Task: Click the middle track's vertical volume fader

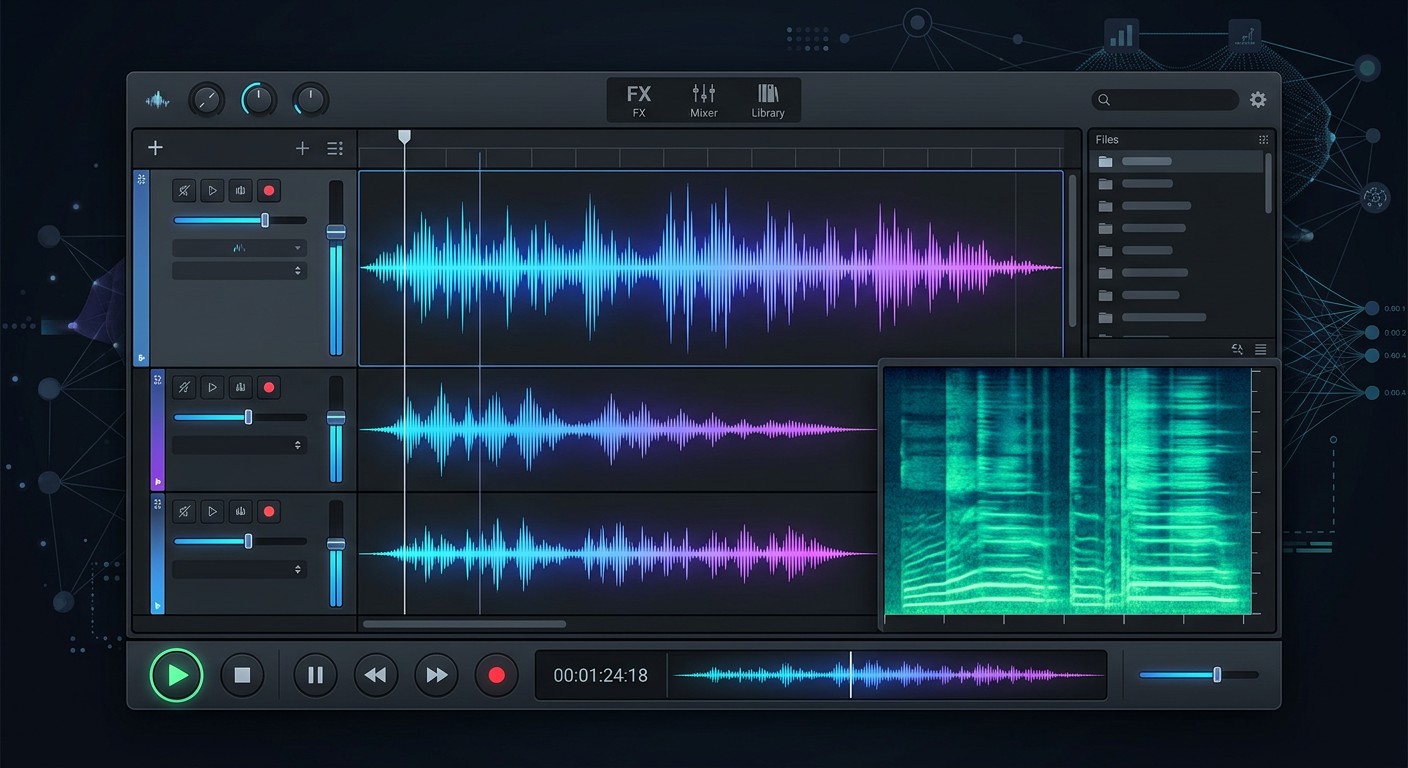Action: pyautogui.click(x=336, y=429)
